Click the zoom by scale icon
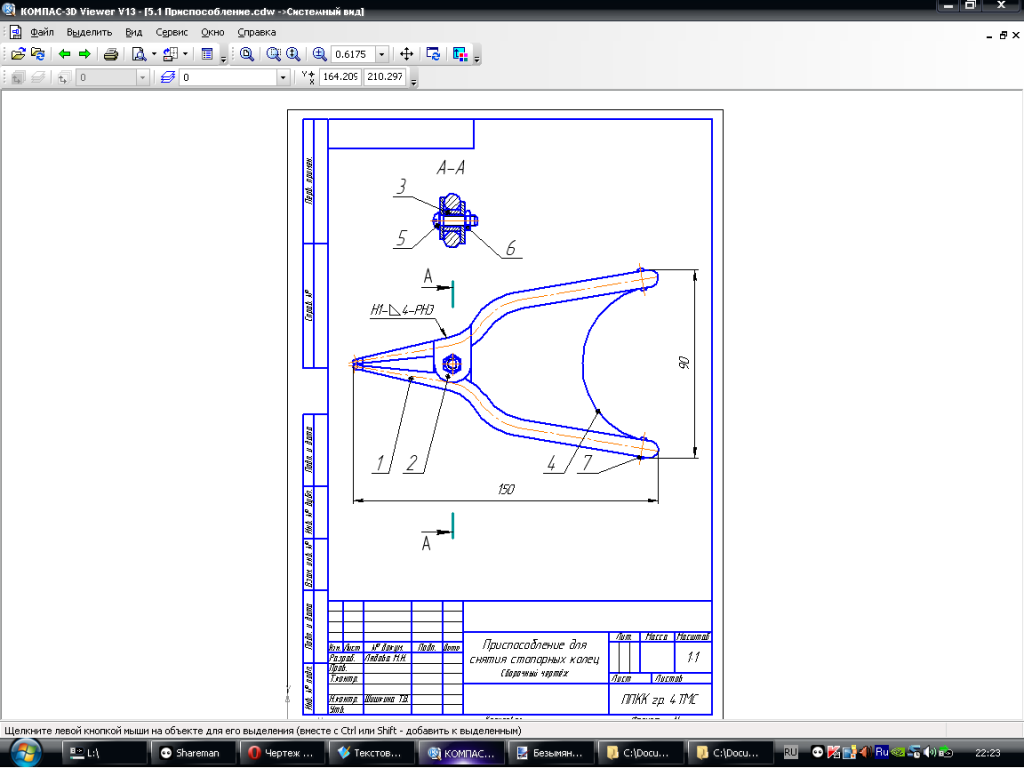 319,54
